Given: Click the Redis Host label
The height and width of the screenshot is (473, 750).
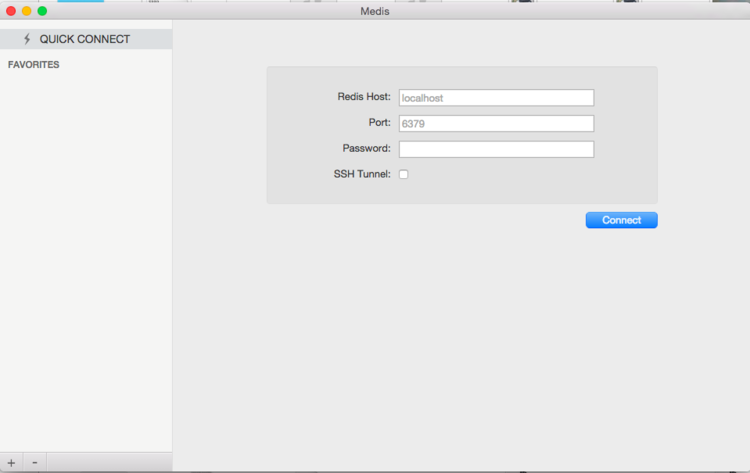Looking at the screenshot, I should coord(364,97).
